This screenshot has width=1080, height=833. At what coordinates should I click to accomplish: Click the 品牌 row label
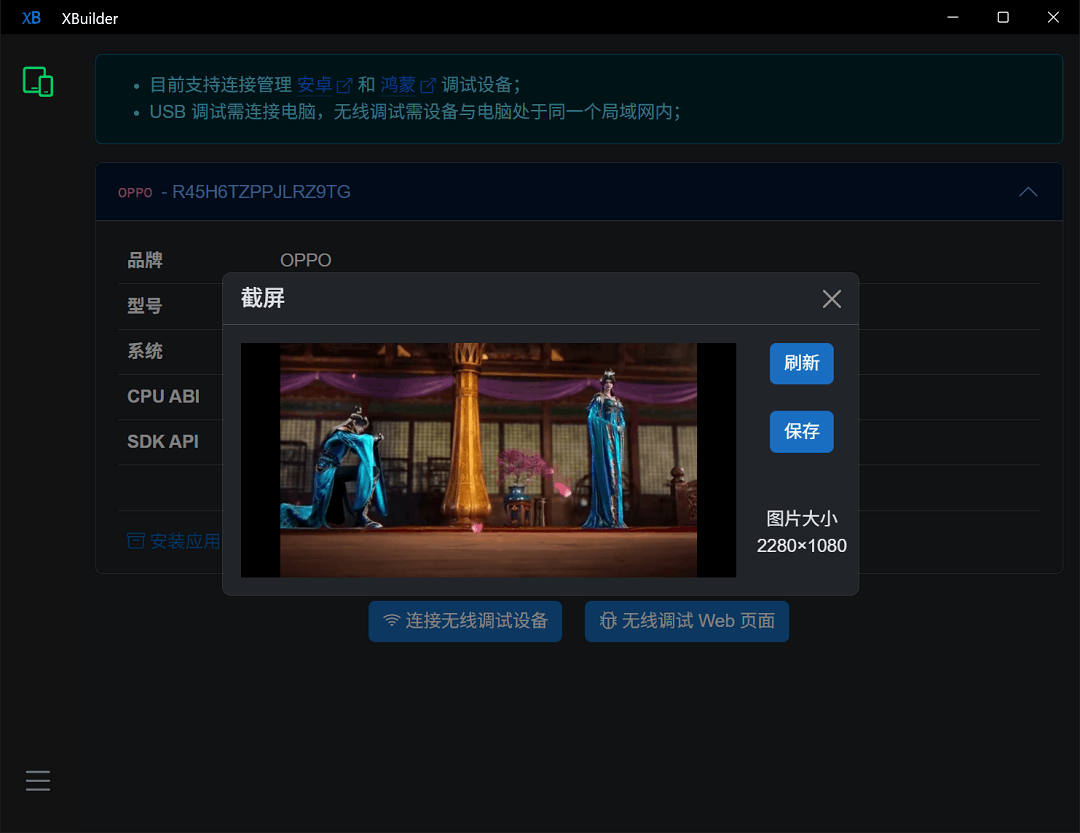point(145,260)
